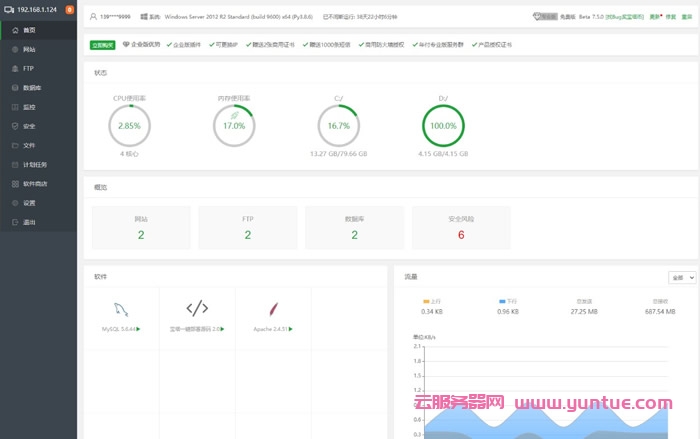Image resolution: width=700 pixels, height=439 pixels.
Task: Open the 安全风险 overview card showing 6
Action: point(461,228)
